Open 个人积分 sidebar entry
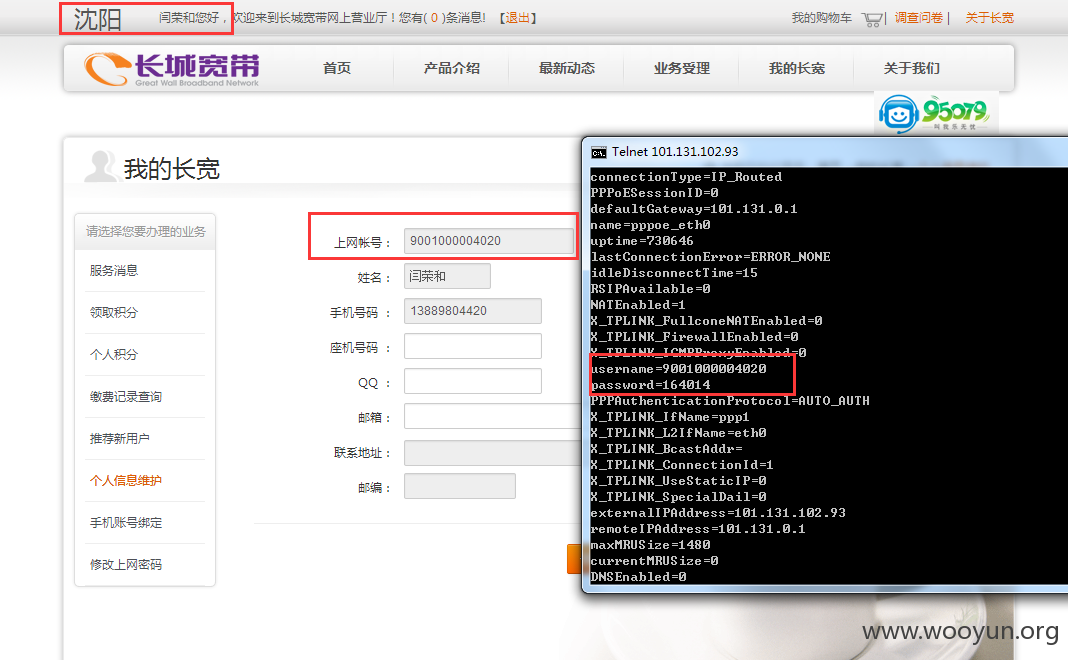This screenshot has height=660, width=1068. tap(114, 355)
